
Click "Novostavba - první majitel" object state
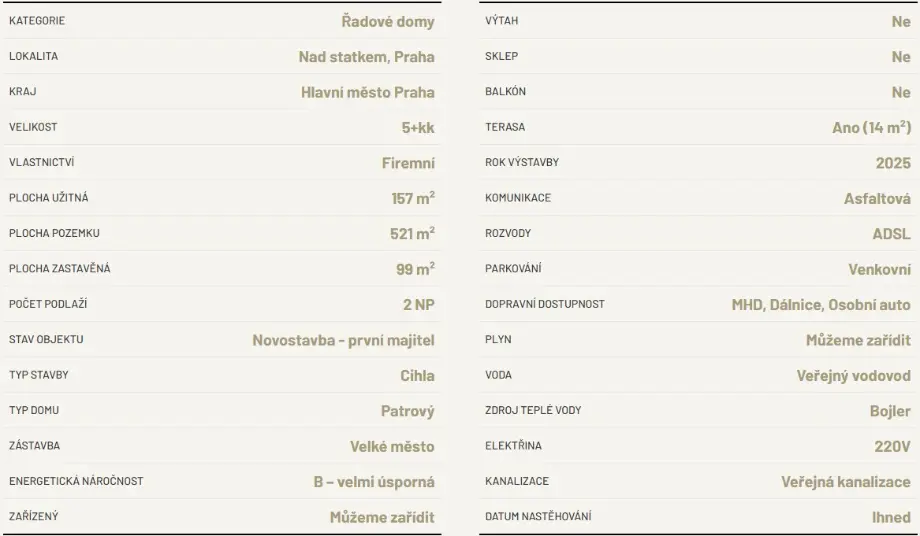[x=343, y=340]
